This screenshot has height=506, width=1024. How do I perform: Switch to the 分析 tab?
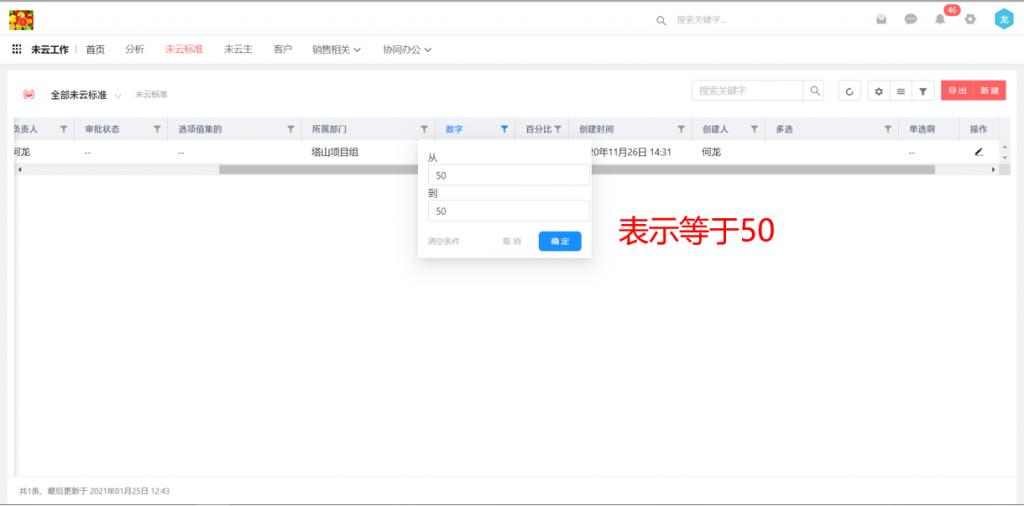tap(134, 49)
